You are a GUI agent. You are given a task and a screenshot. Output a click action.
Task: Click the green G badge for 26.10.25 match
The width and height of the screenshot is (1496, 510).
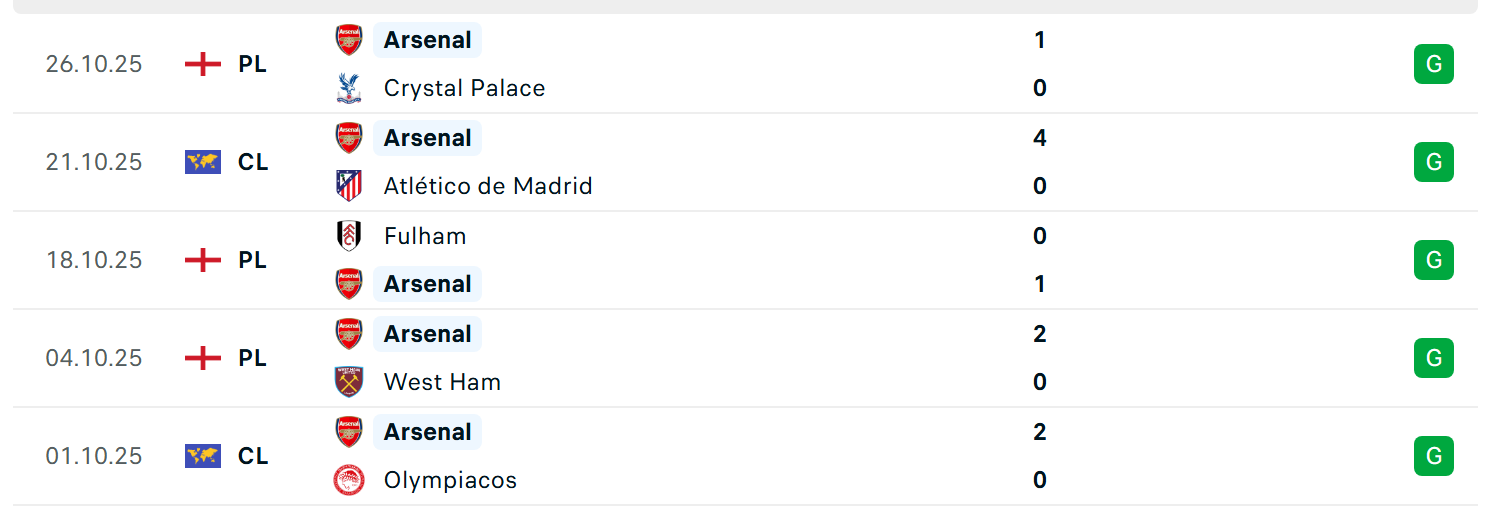tap(1433, 64)
